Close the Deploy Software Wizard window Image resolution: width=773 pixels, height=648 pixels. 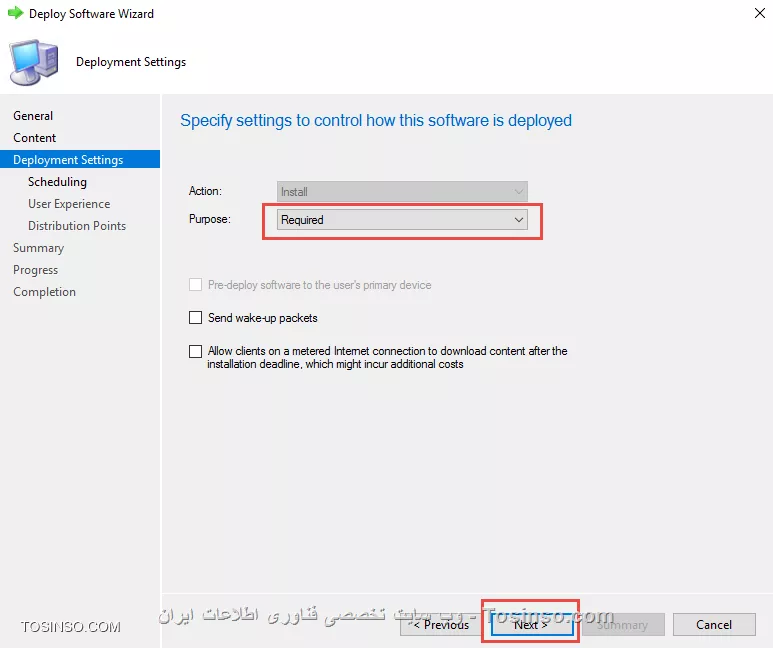(760, 13)
